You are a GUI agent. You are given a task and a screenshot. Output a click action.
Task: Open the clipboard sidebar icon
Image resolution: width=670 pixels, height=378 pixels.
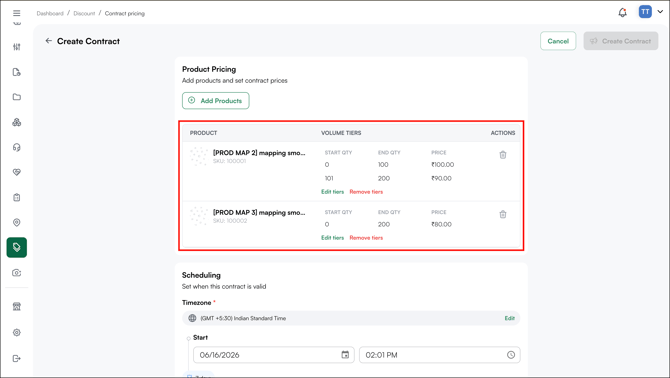(17, 197)
